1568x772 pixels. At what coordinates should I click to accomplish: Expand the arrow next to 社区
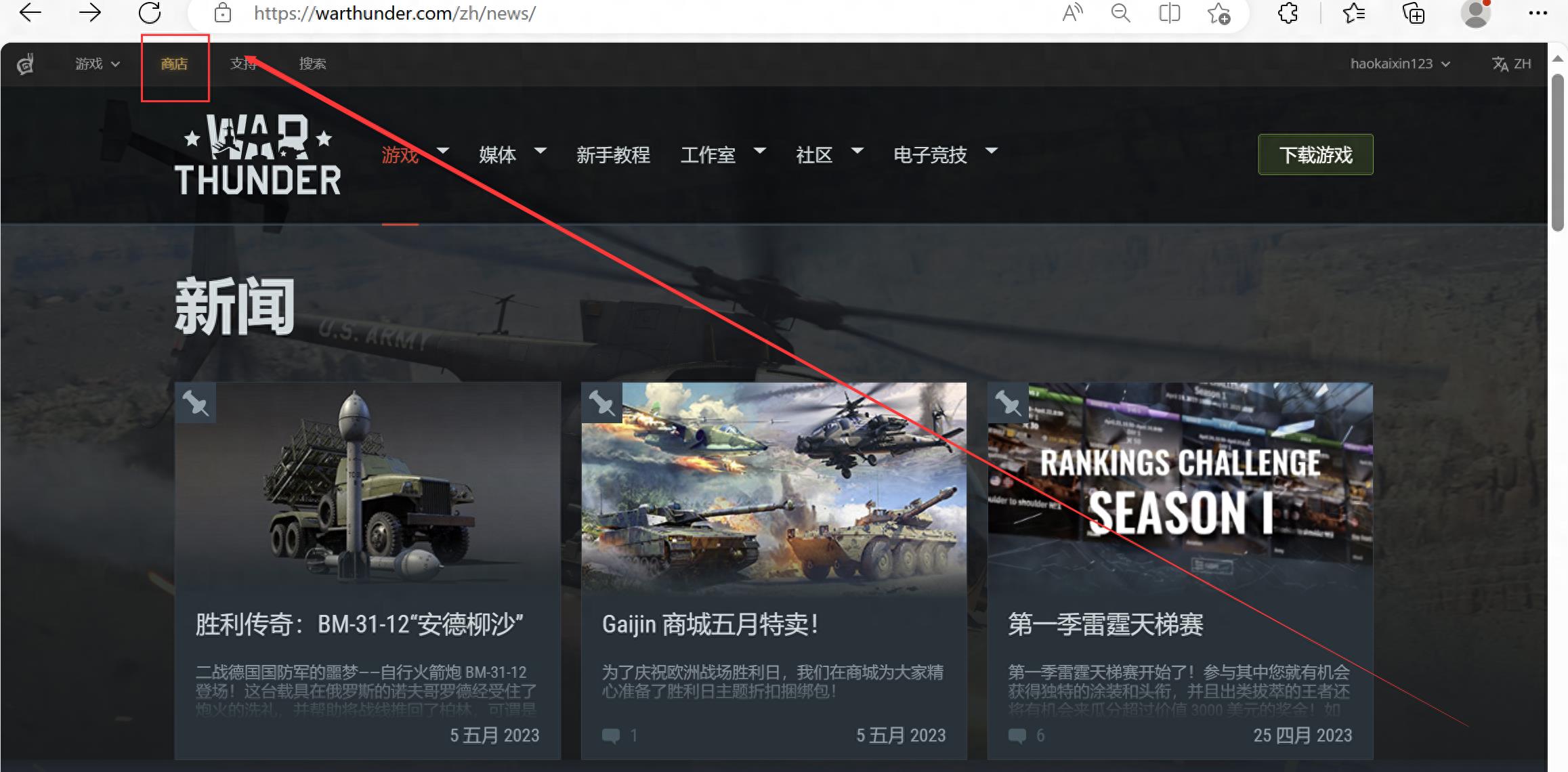(x=857, y=150)
